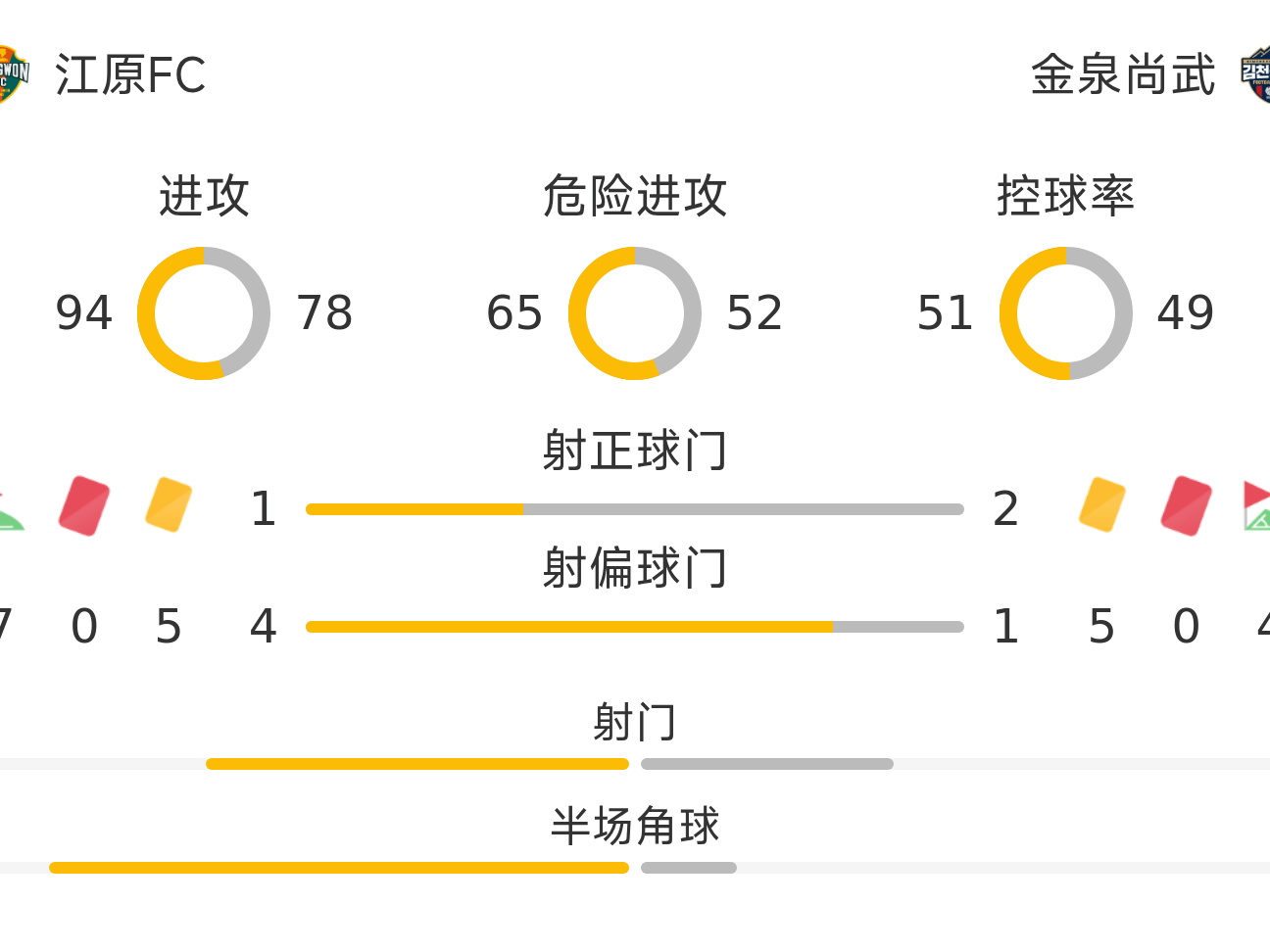This screenshot has width=1270, height=952.
Task: Click the 射正球门 progress bar
Action: [635, 509]
